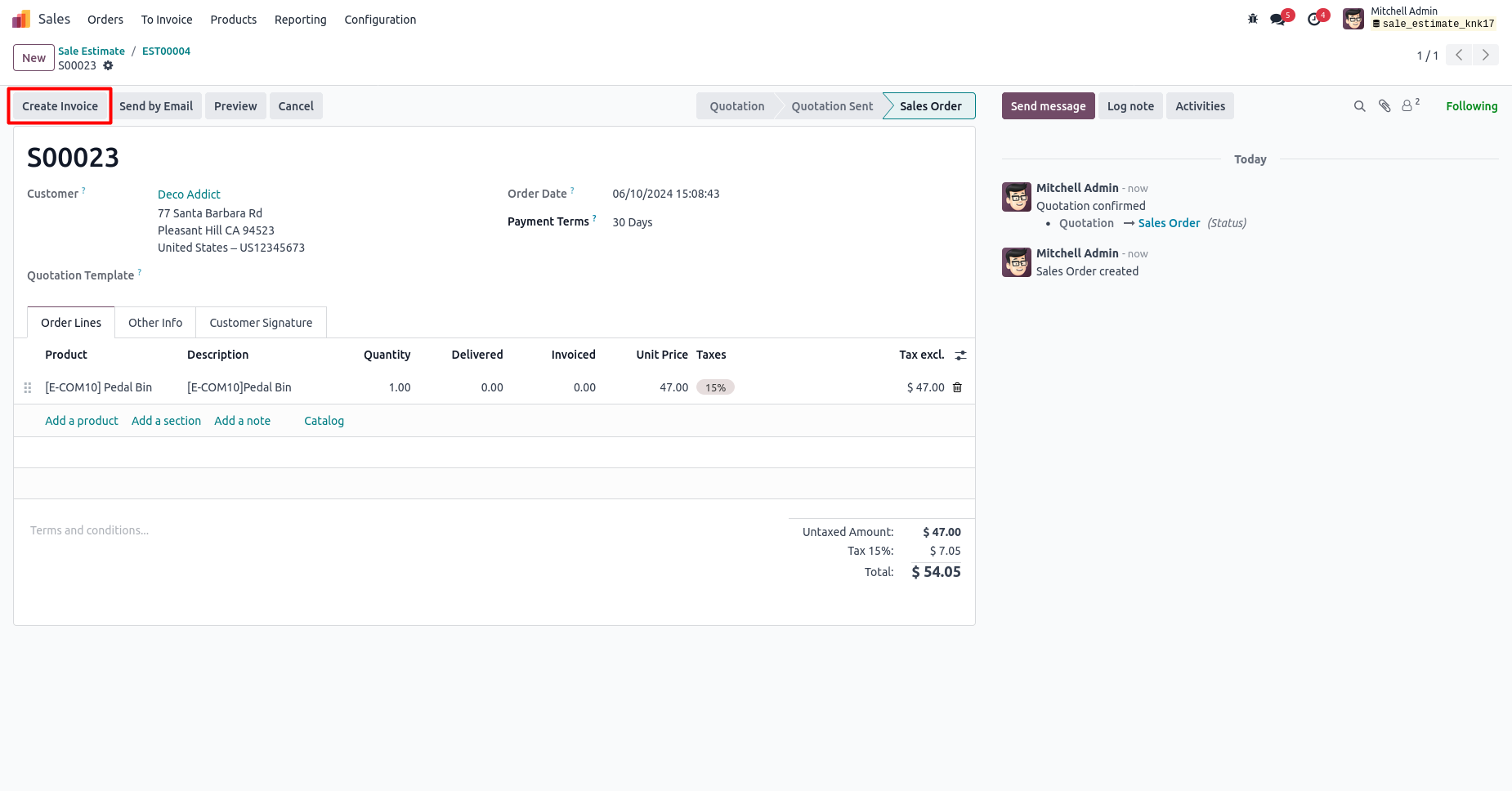The height and width of the screenshot is (791, 1512).
Task: Click Add a note link
Action: click(242, 421)
